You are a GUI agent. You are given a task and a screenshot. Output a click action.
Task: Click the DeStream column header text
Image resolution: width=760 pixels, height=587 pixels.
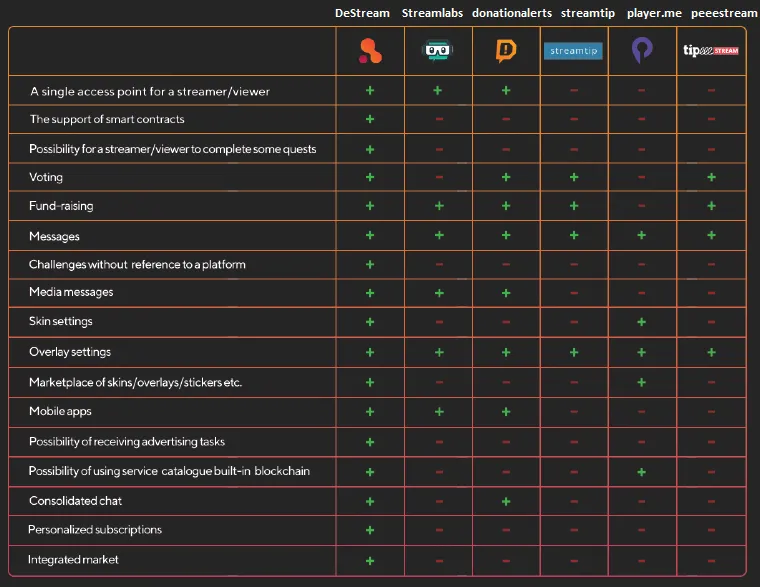click(362, 13)
